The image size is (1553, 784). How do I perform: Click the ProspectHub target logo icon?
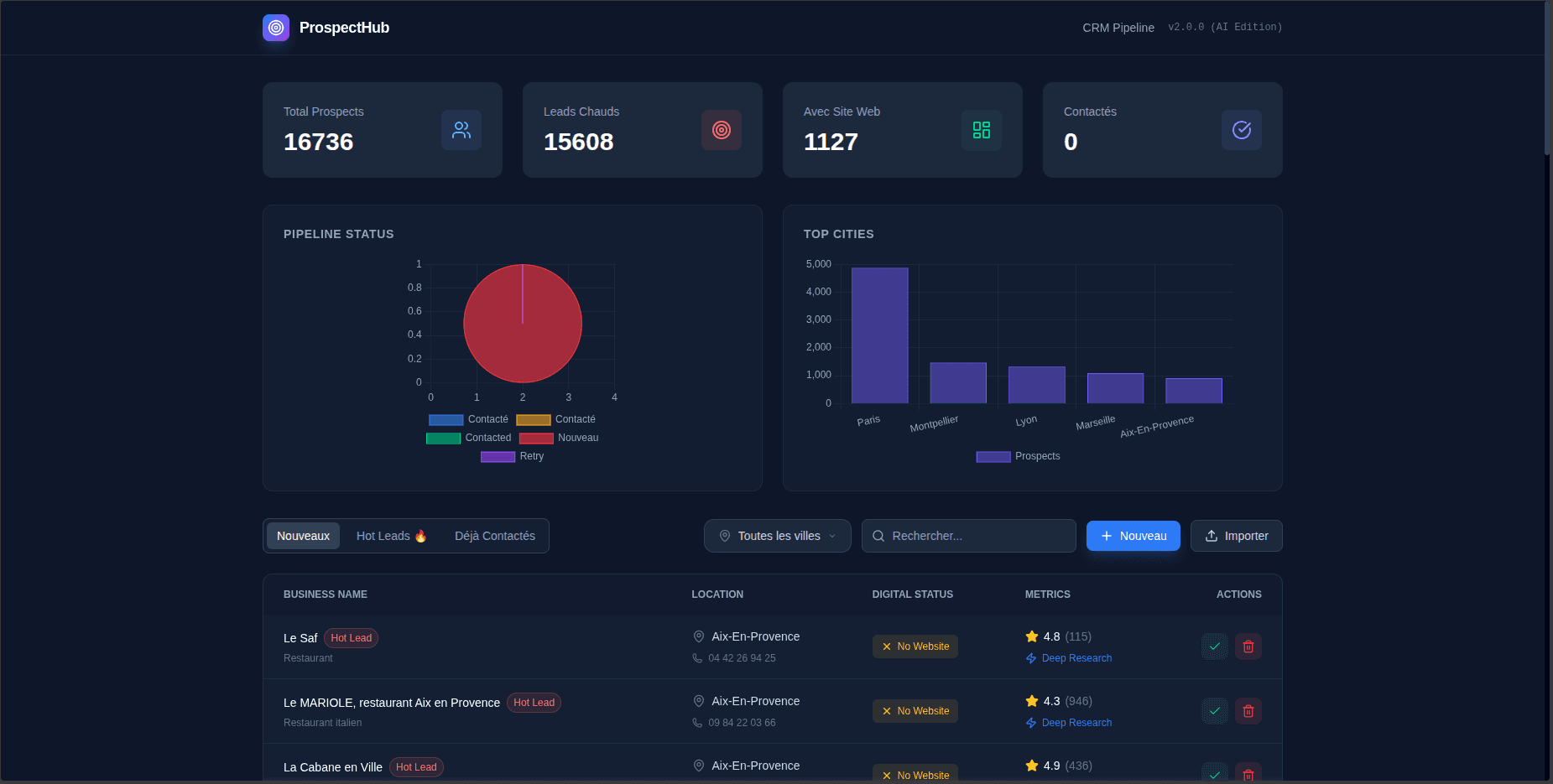tap(275, 27)
